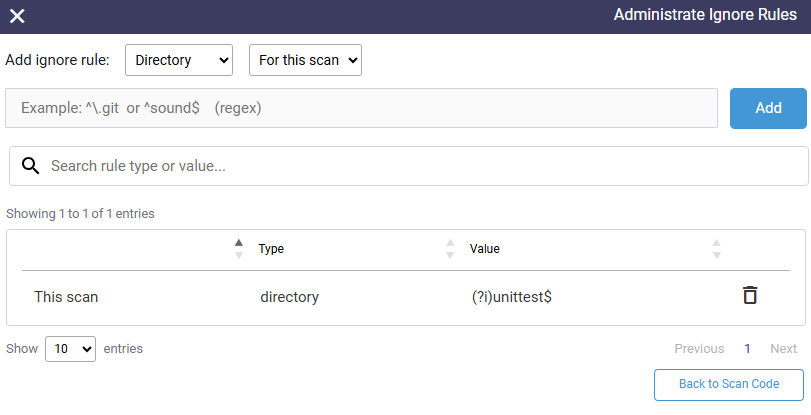Delete the (?i)unittest$ rule with trash icon
Screen dimensions: 811x415
tap(749, 295)
